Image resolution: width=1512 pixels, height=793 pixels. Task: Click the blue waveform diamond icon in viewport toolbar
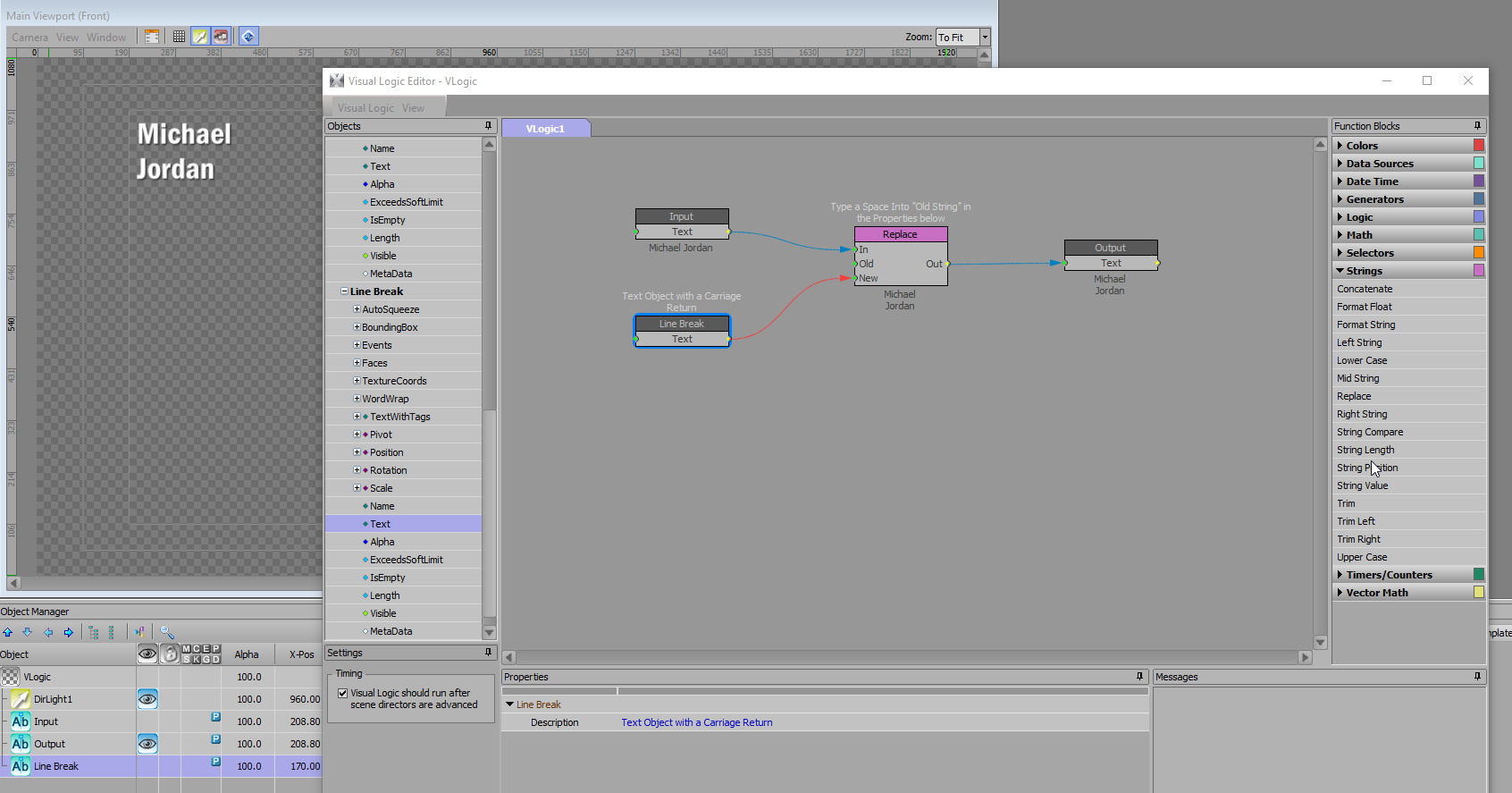[x=248, y=37]
